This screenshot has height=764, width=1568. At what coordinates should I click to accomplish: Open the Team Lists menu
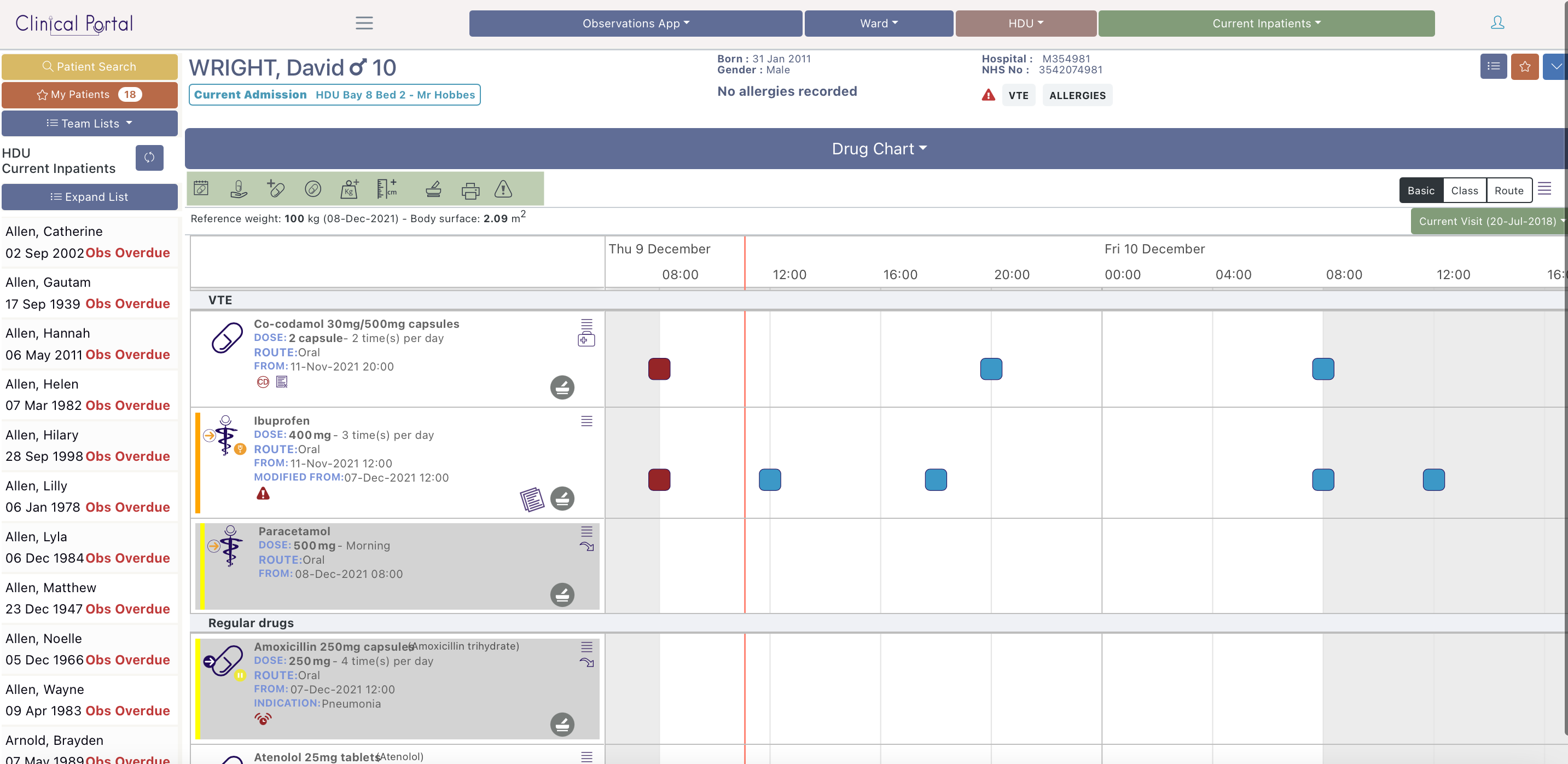(x=90, y=124)
